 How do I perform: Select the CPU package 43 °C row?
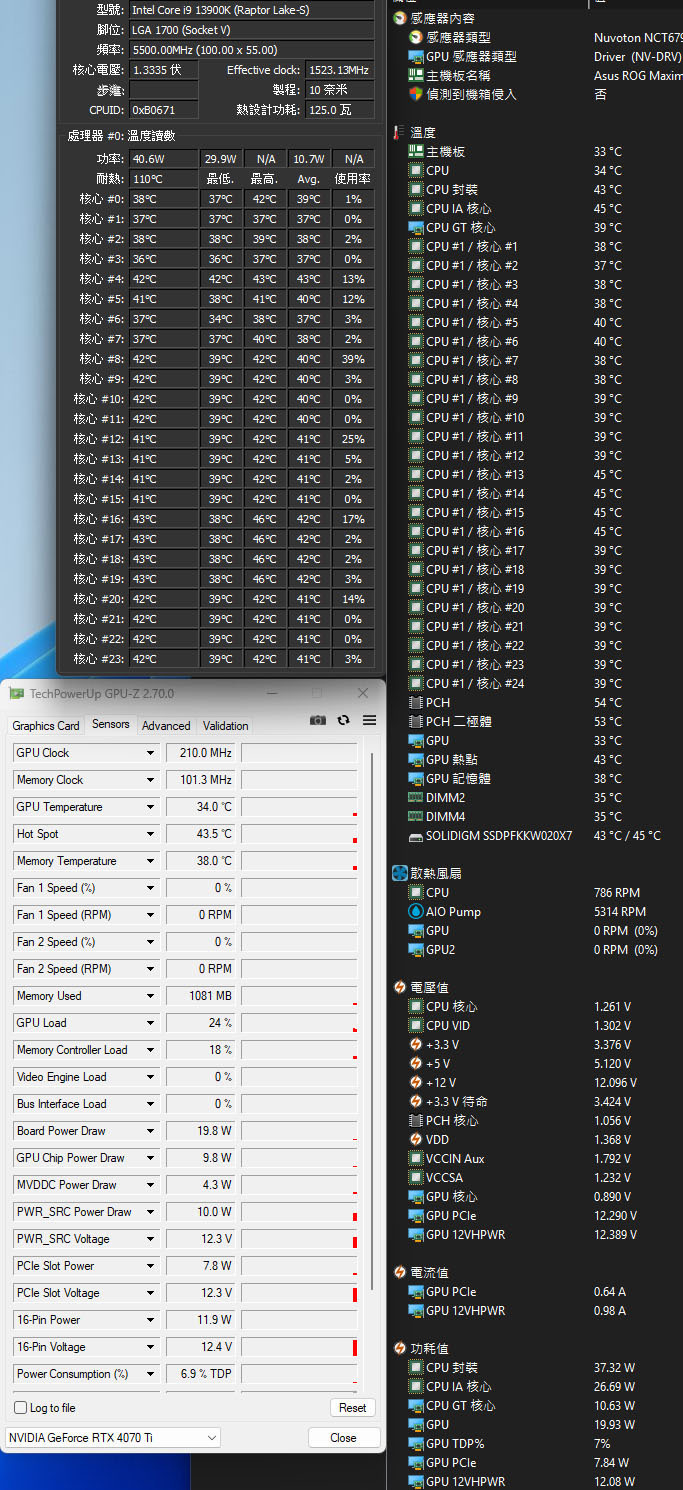click(x=536, y=189)
